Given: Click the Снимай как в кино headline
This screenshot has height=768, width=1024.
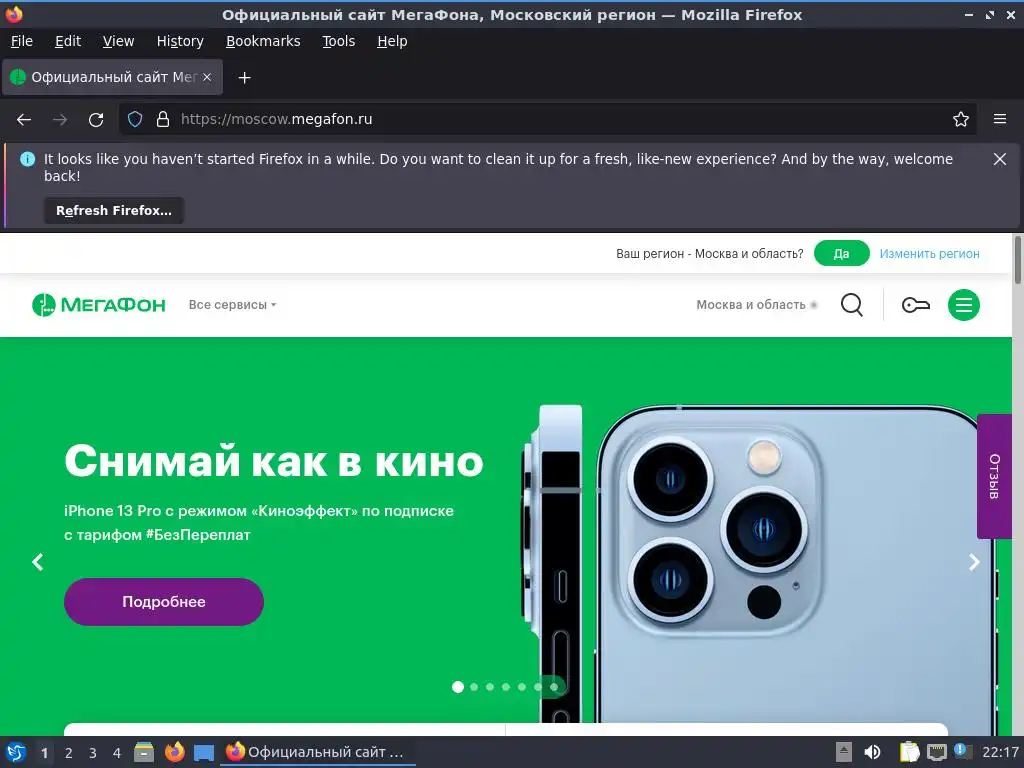Looking at the screenshot, I should 274,460.
